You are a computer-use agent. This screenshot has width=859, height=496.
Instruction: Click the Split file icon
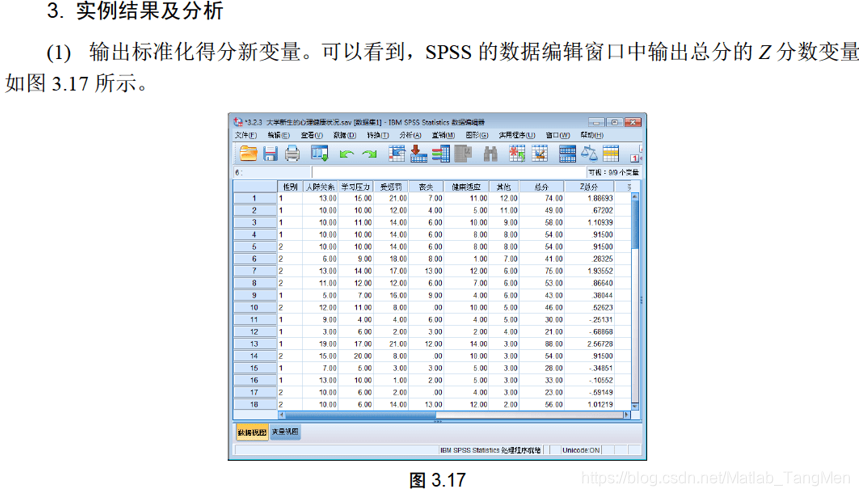click(567, 153)
